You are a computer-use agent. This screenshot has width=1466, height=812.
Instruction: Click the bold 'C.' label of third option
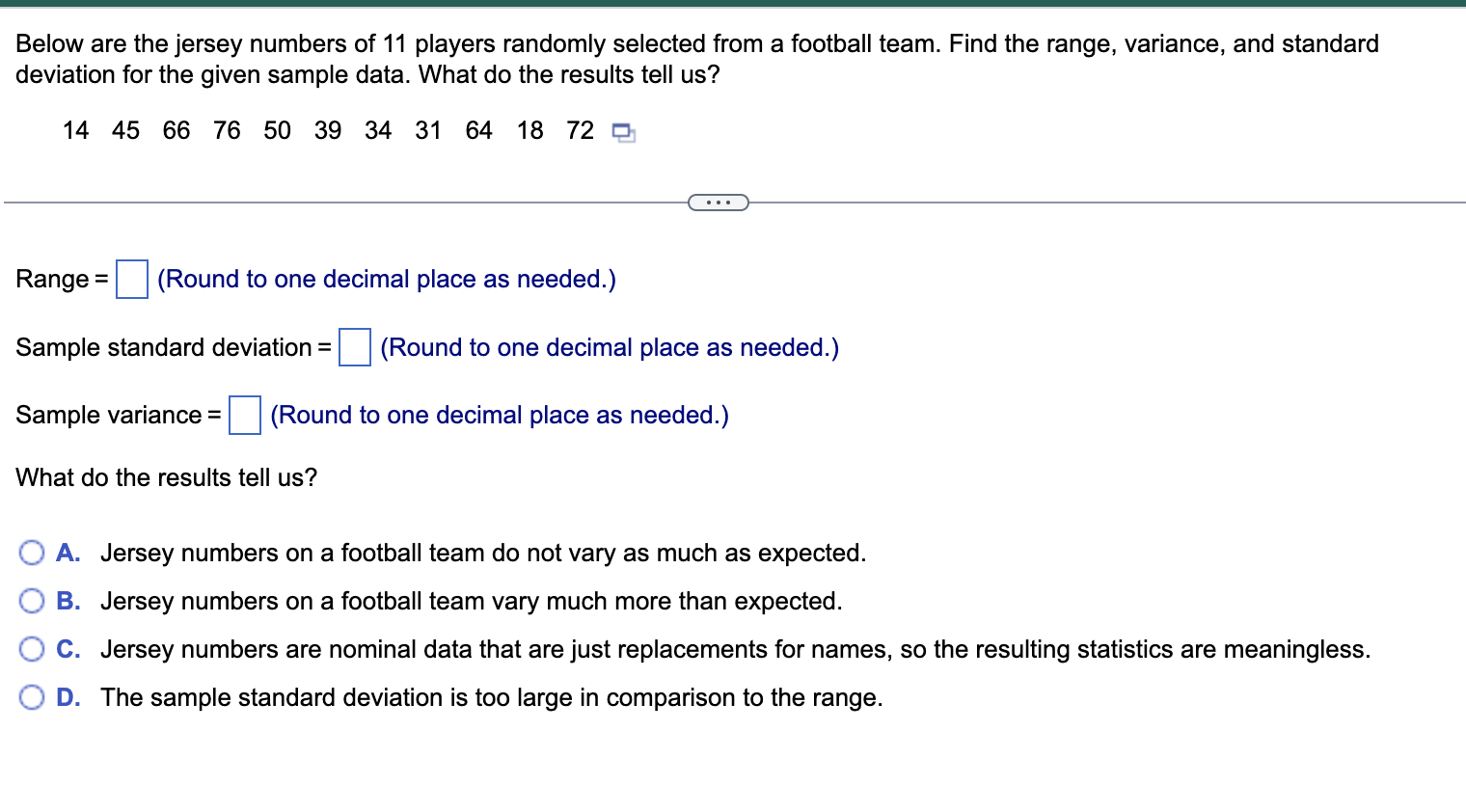pos(68,648)
